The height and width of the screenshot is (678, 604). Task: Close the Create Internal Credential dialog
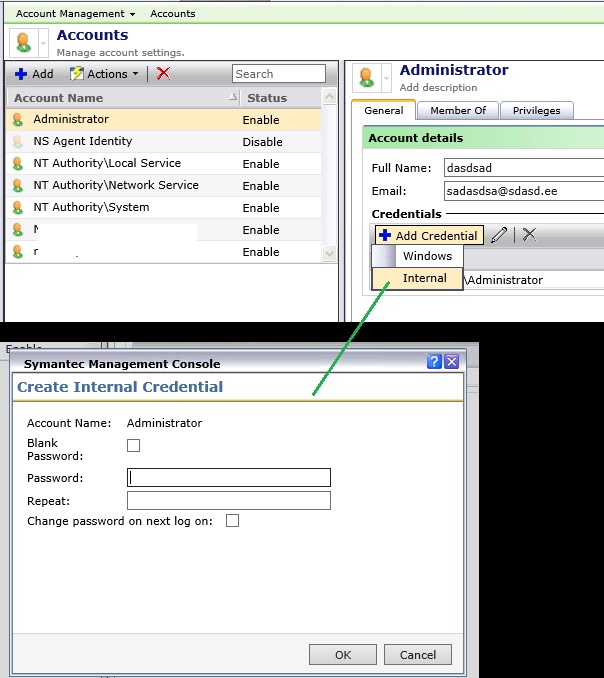pos(452,361)
